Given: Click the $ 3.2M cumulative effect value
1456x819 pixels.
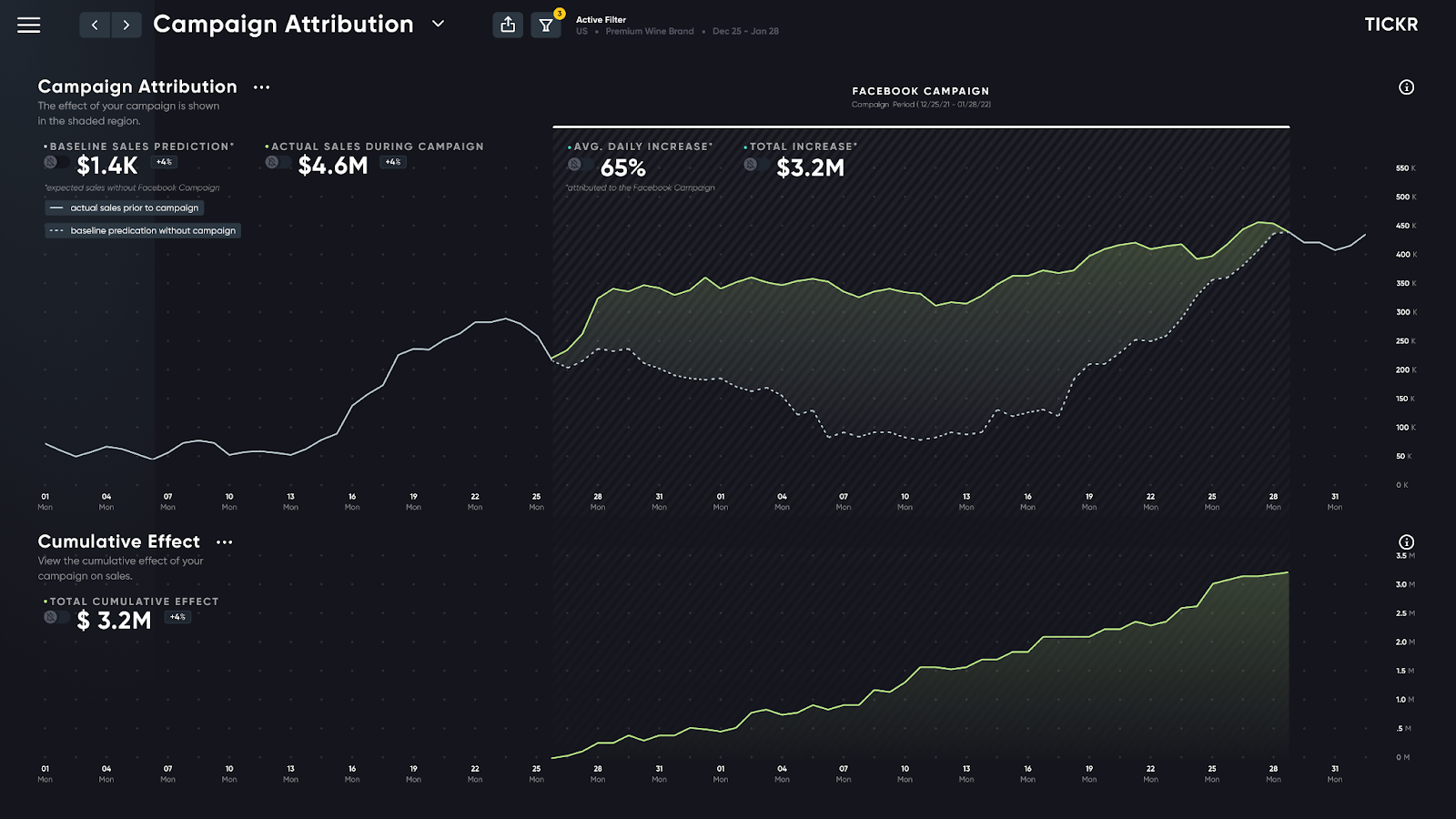Looking at the screenshot, I should pyautogui.click(x=114, y=621).
